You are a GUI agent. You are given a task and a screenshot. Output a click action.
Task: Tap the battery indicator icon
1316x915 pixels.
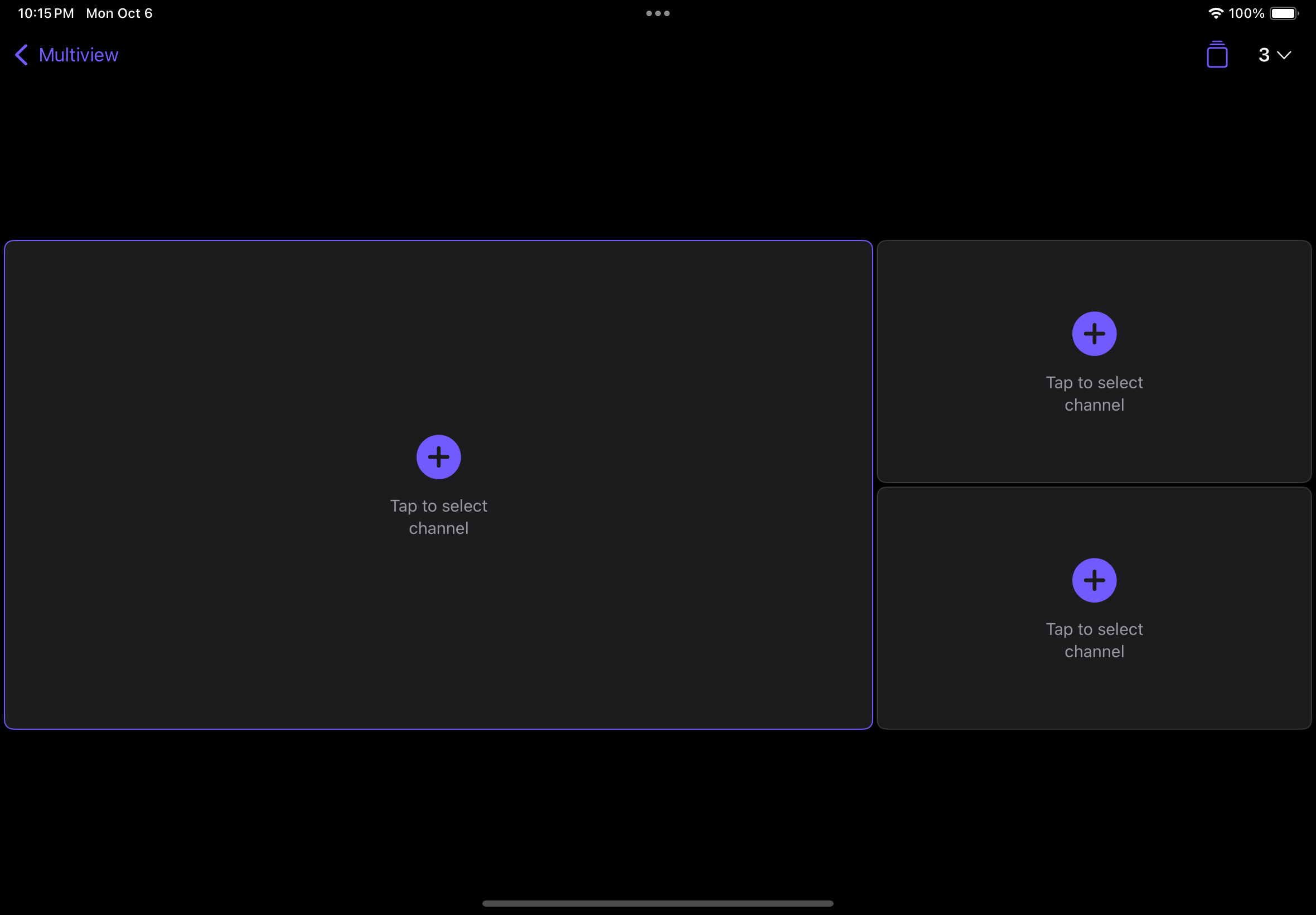(1283, 13)
